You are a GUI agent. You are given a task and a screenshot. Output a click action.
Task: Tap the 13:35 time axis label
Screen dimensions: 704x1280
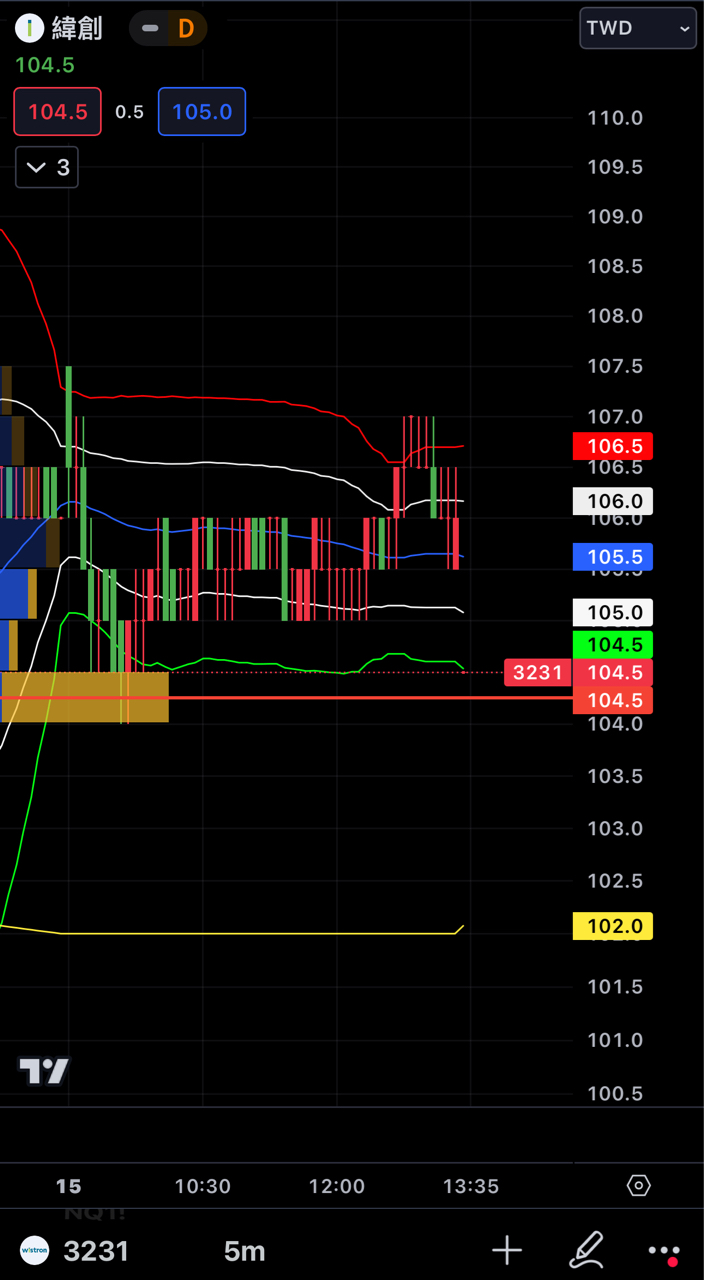[471, 1186]
